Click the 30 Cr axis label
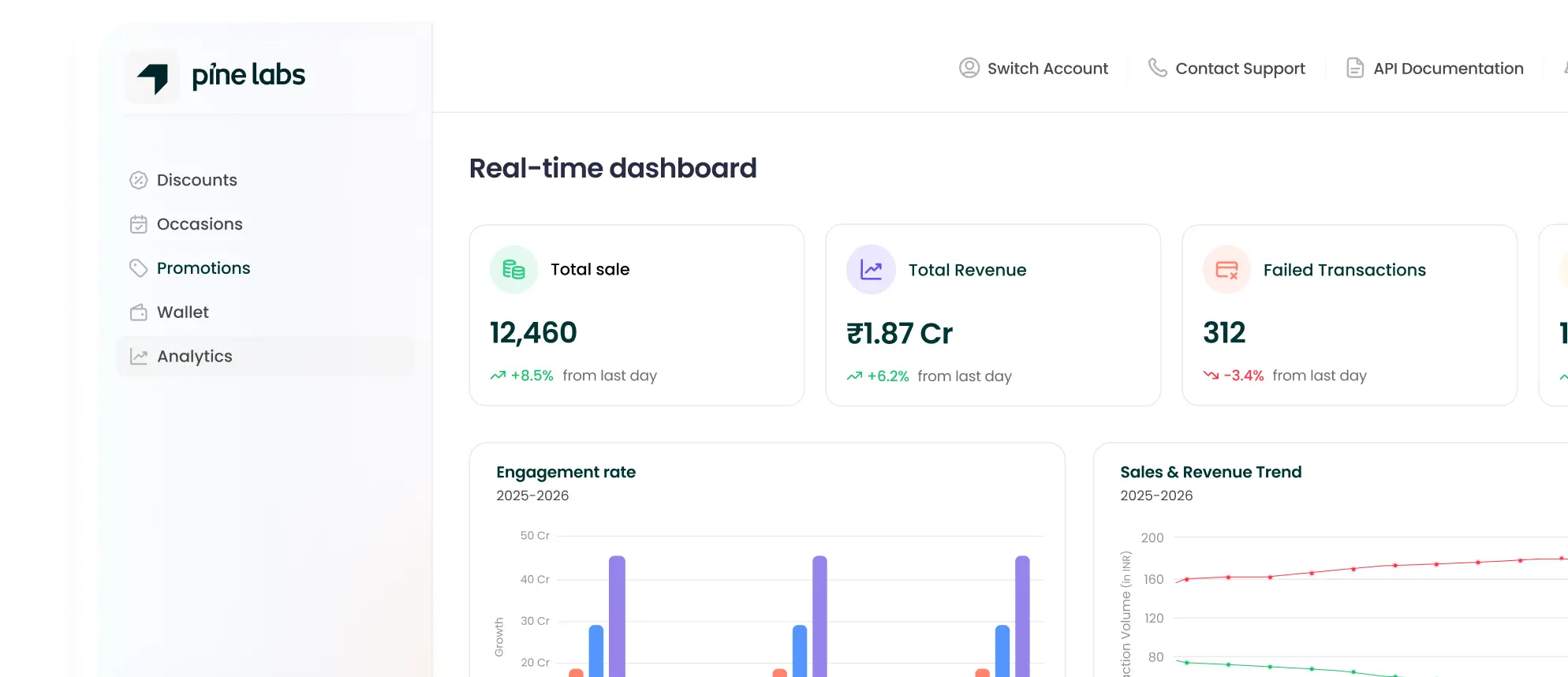This screenshot has height=677, width=1568. click(x=535, y=621)
